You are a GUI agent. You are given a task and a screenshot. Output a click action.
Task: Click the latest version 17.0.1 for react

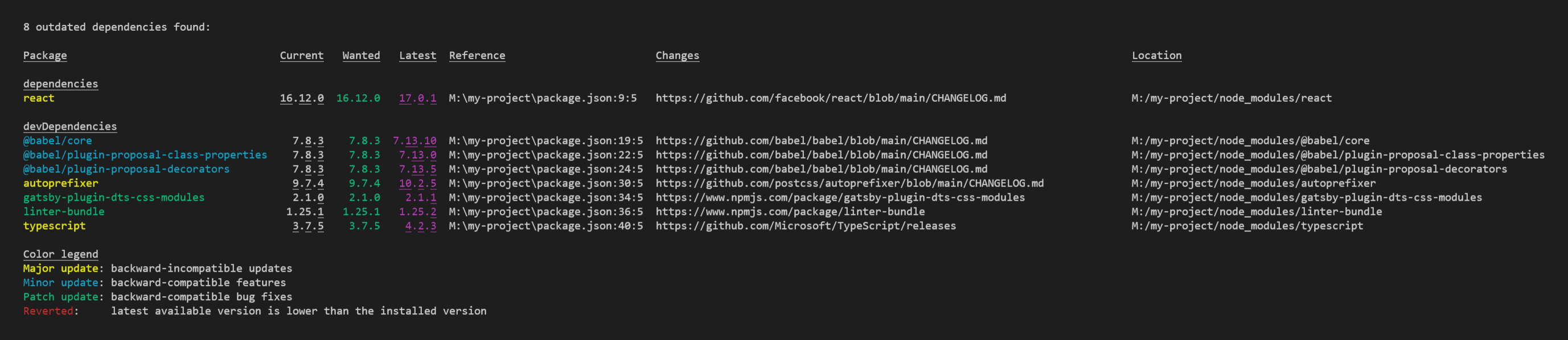417,98
